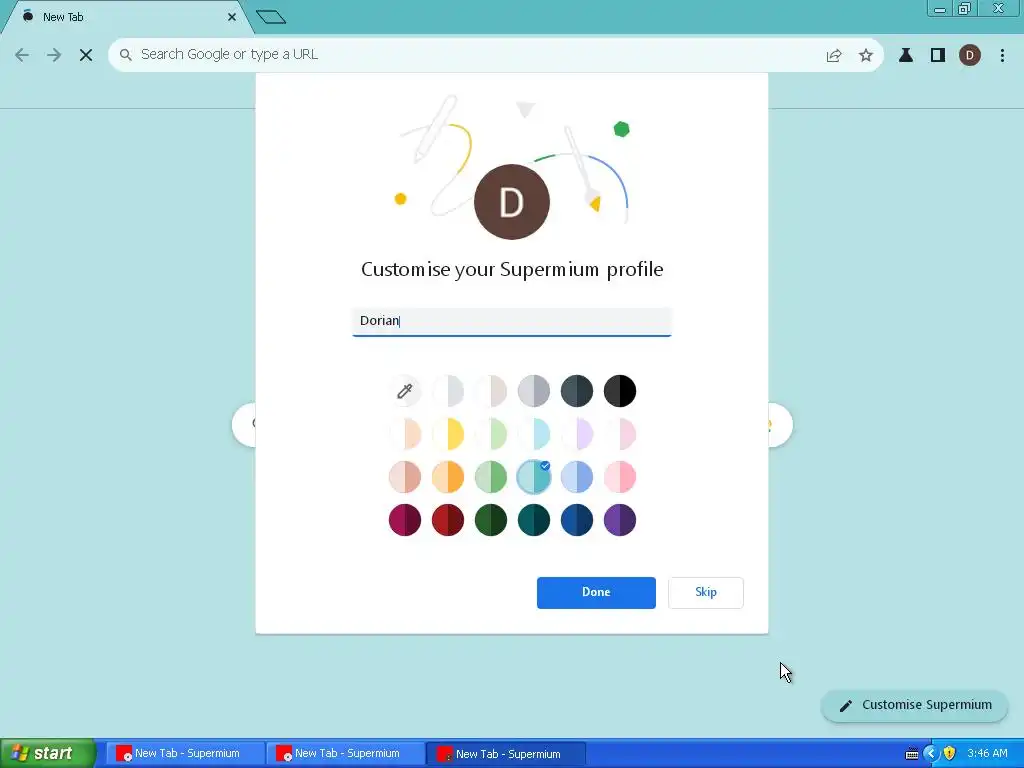The image size is (1024, 768).
Task: Click the checked teal theme colour
Action: [x=534, y=477]
